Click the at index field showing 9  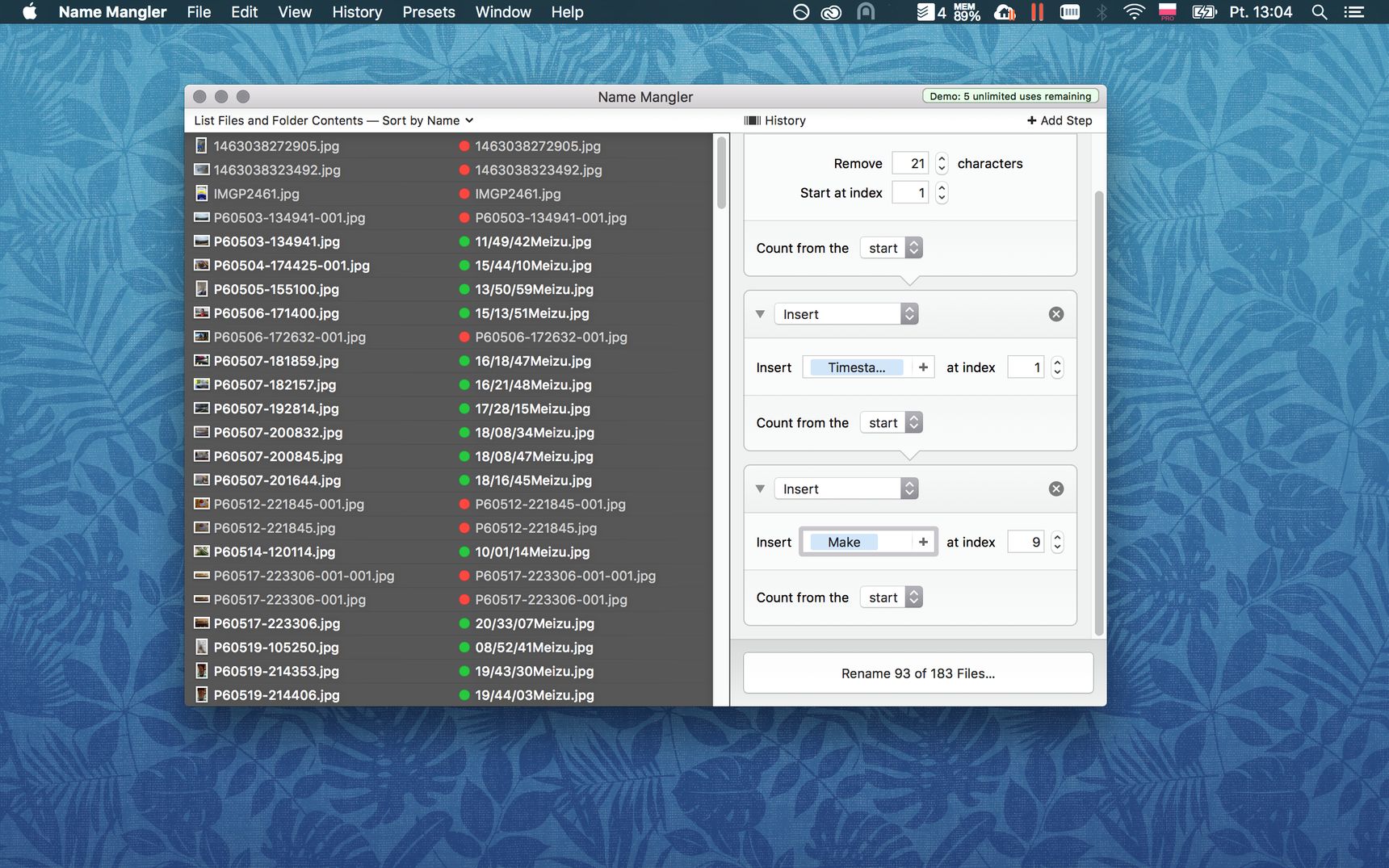(x=1026, y=542)
